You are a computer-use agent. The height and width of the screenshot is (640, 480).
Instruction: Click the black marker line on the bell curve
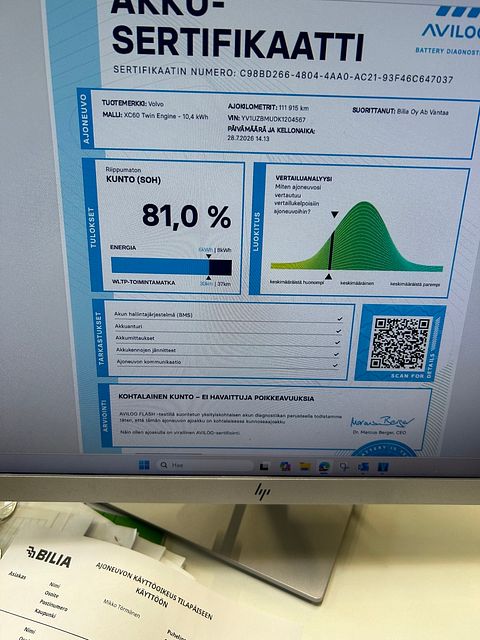click(x=331, y=250)
